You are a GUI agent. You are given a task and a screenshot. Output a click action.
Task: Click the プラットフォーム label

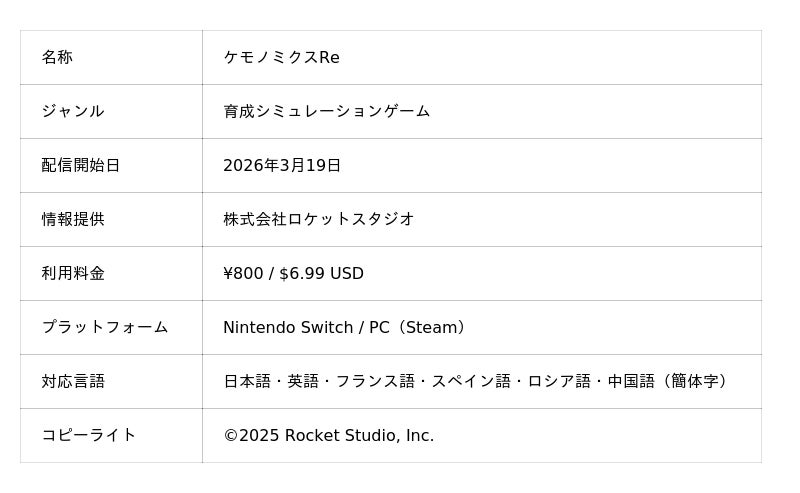click(x=104, y=328)
